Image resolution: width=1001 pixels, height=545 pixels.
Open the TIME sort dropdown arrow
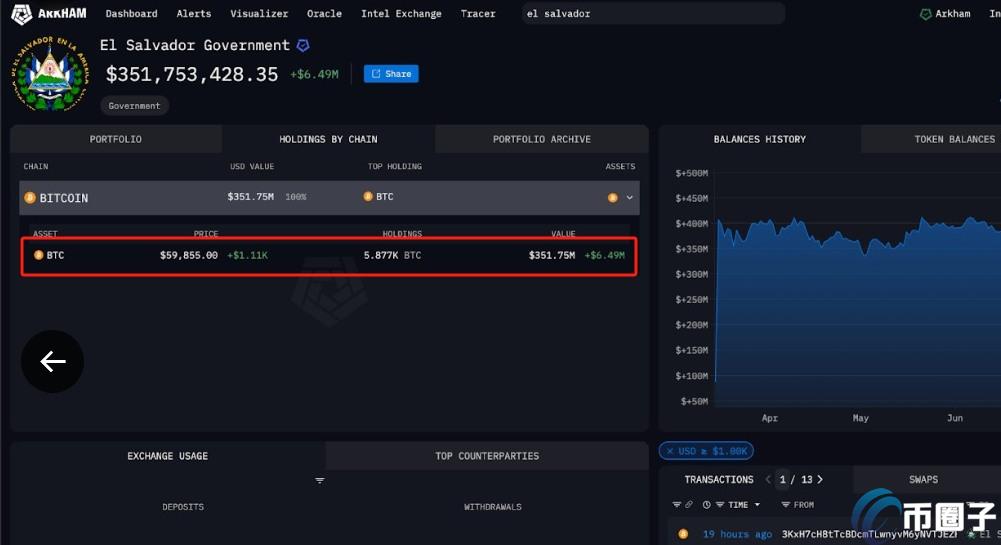(x=757, y=505)
